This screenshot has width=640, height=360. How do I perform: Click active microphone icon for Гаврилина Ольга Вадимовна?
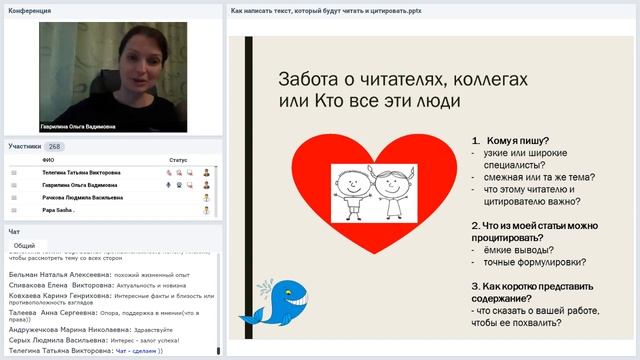point(169,185)
